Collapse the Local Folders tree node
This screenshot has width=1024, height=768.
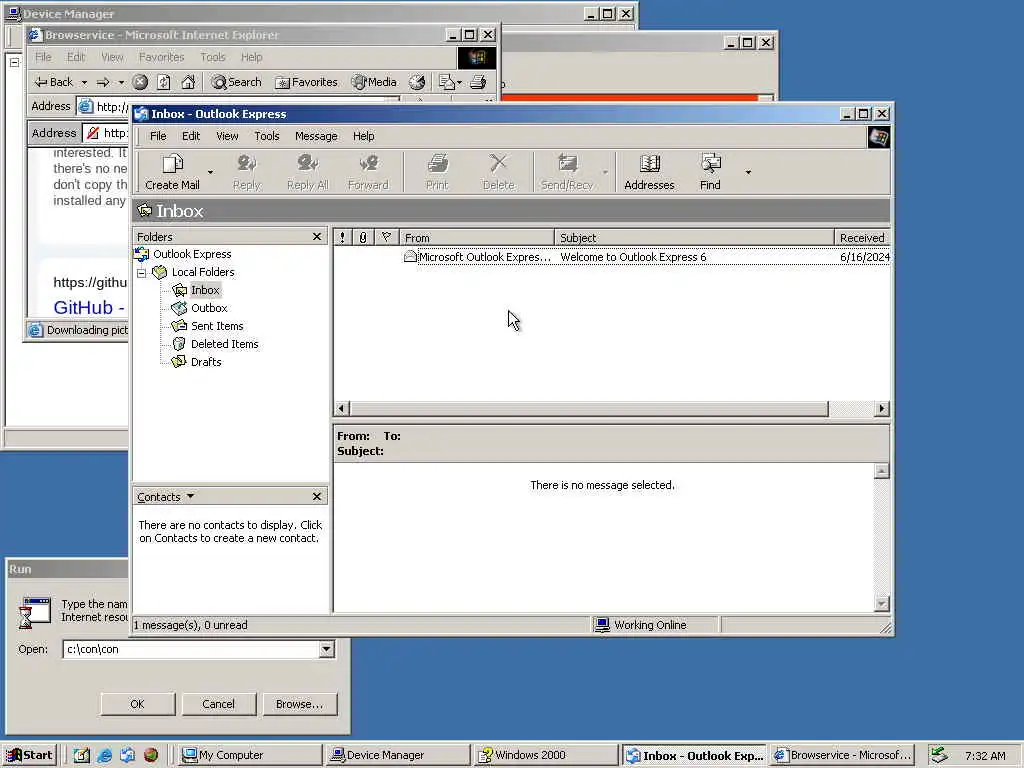pyautogui.click(x=142, y=272)
